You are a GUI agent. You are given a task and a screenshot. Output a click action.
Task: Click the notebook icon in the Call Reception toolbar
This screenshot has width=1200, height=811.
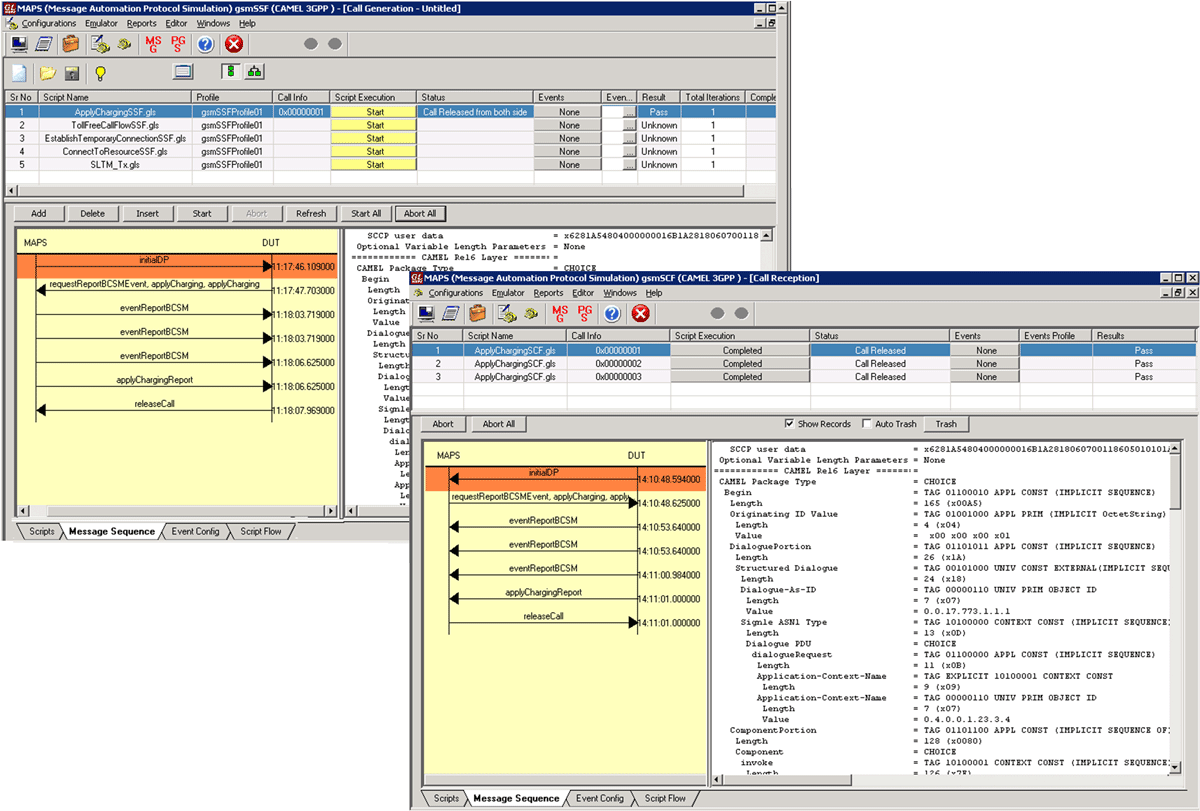(451, 314)
